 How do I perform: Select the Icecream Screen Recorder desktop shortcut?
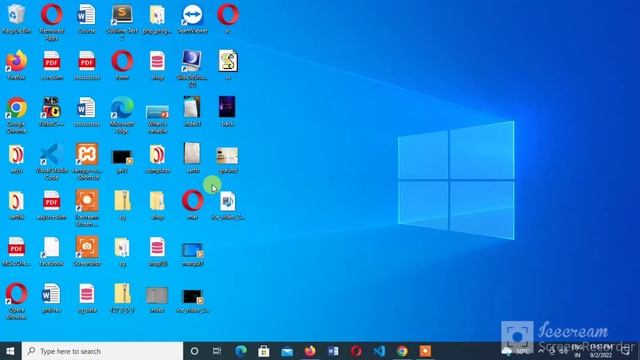tap(87, 208)
